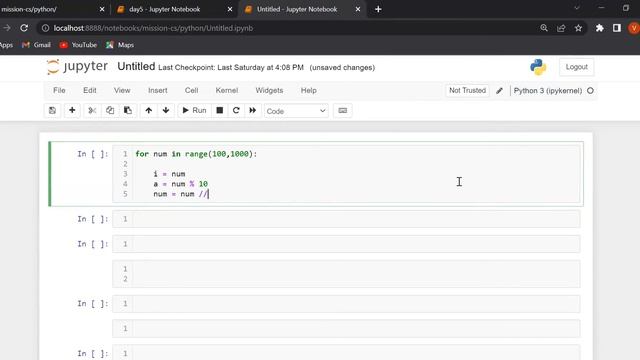Move selected cell down with the arrow icon
Image resolution: width=640 pixels, height=360 pixels.
tap(166, 111)
